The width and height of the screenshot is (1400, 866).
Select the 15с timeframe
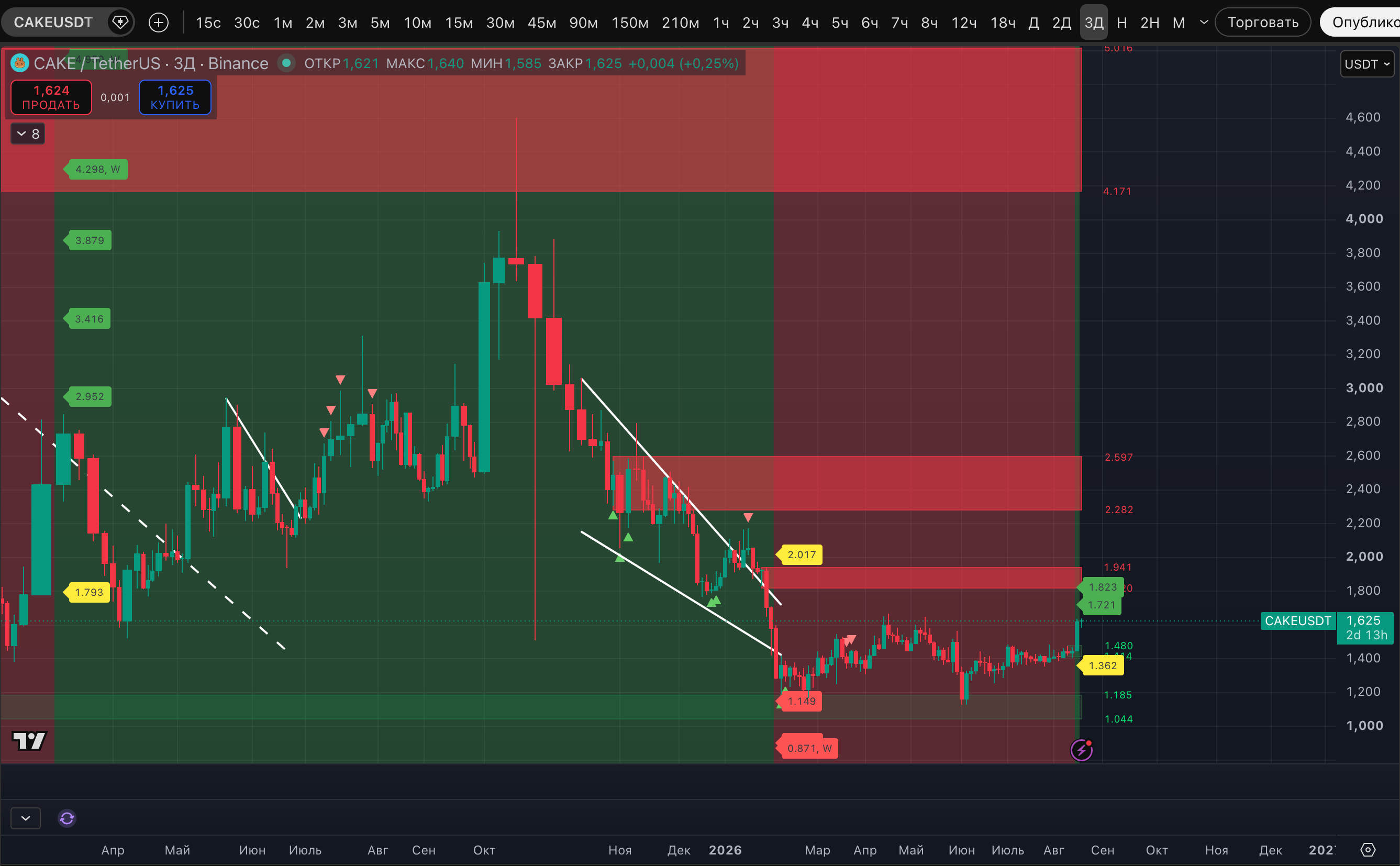[208, 23]
